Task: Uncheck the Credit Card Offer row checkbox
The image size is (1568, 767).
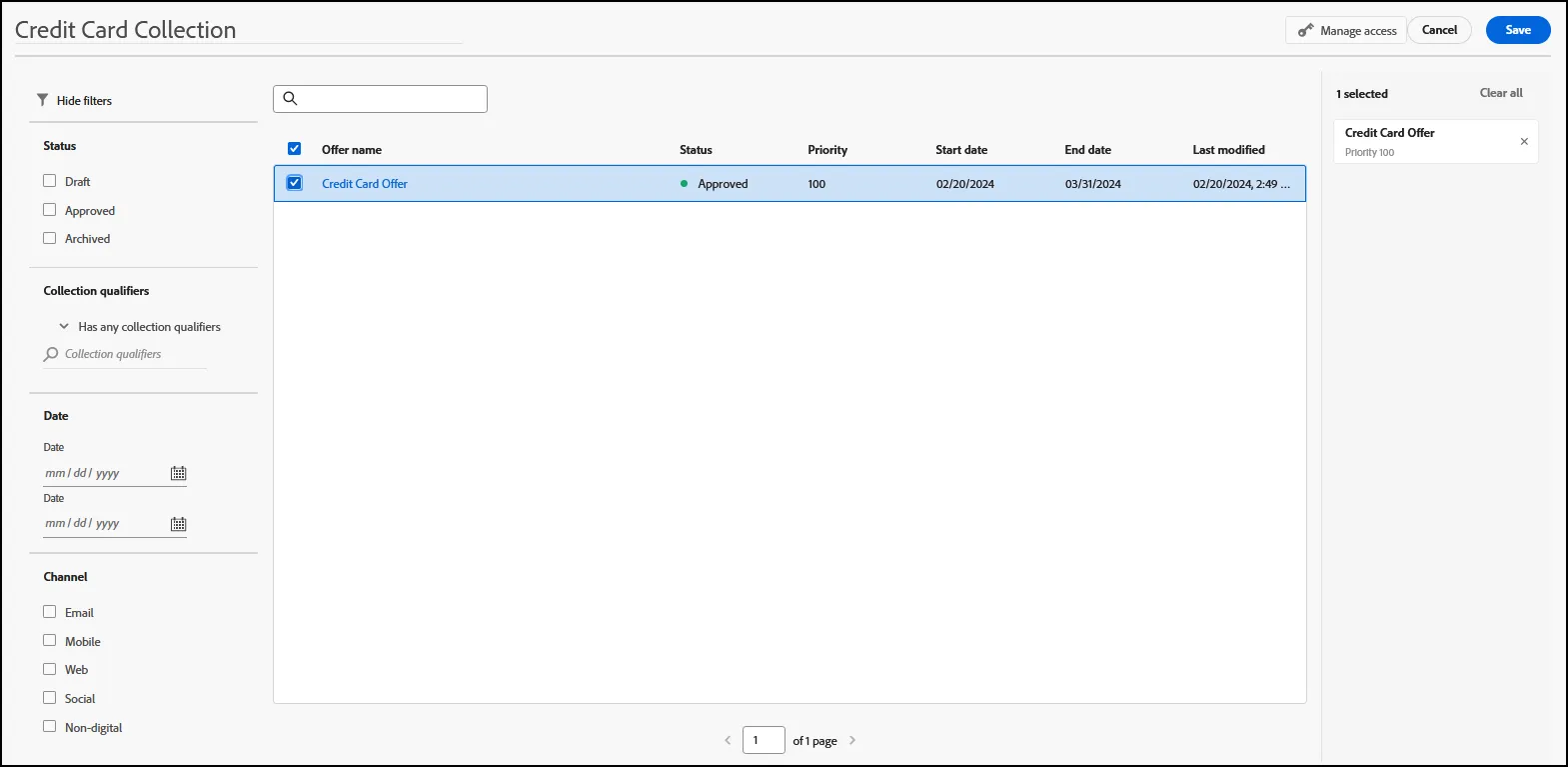Action: coord(294,183)
